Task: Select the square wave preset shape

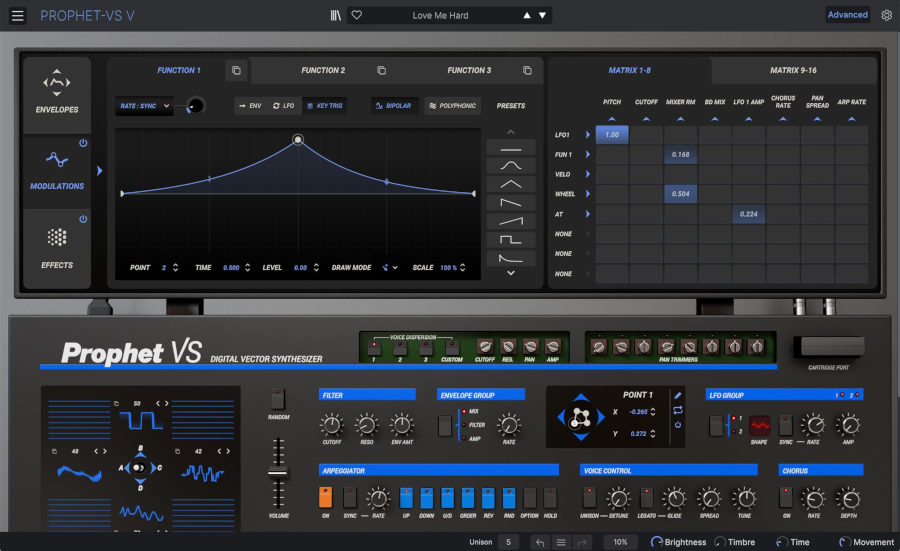Action: pos(510,240)
